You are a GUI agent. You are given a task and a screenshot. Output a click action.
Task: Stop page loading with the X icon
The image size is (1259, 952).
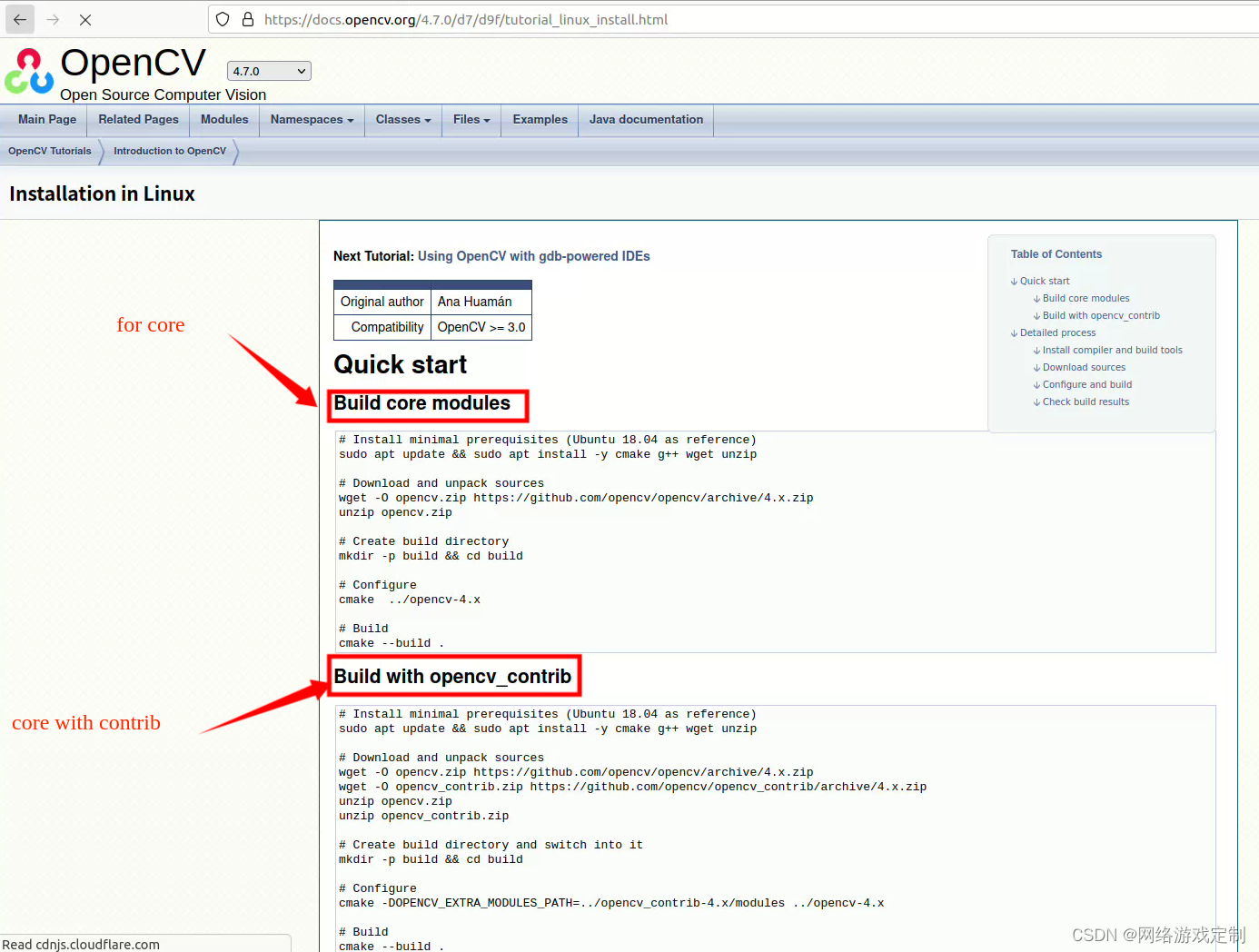click(x=86, y=19)
